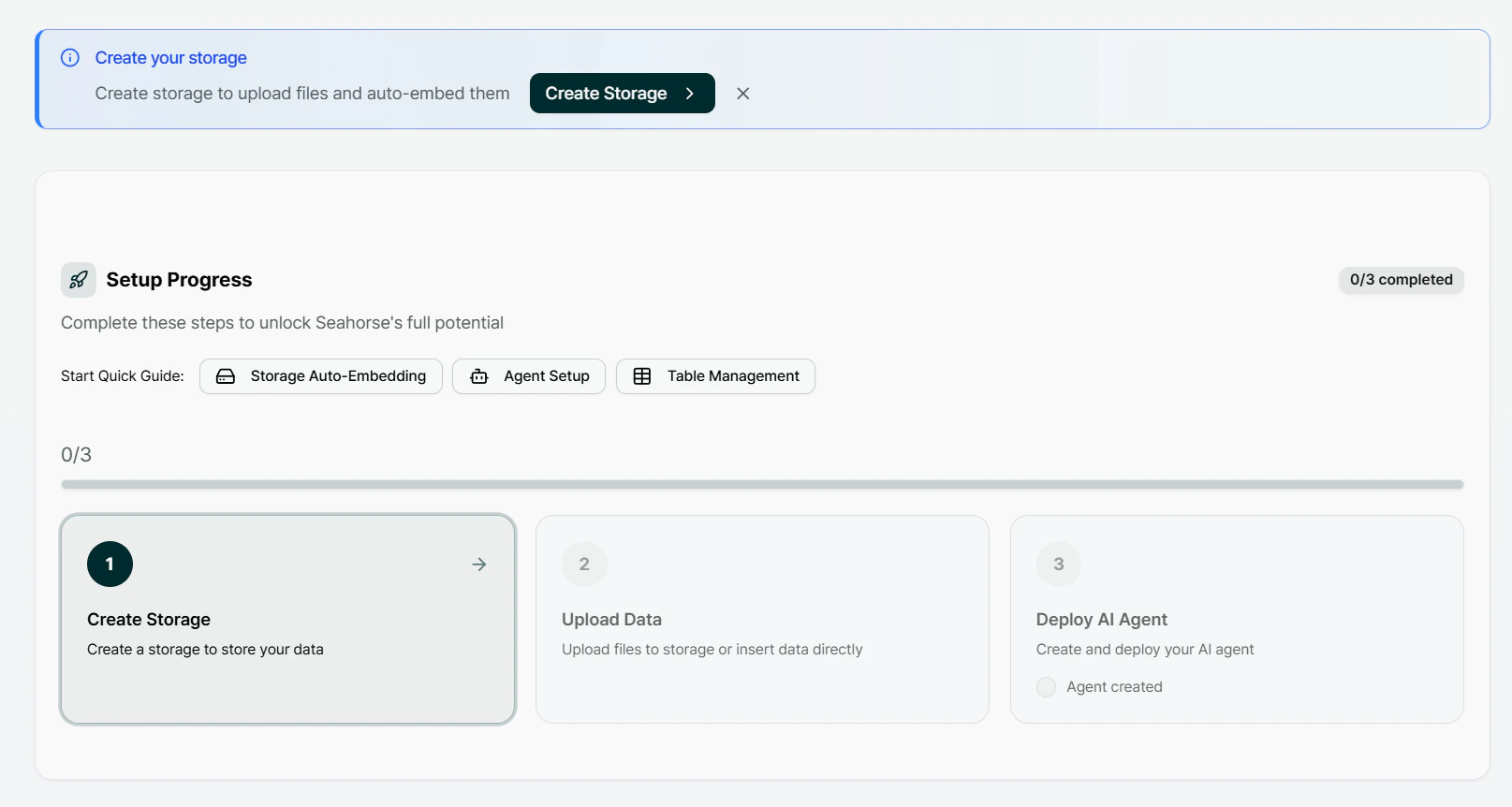1512x807 pixels.
Task: Click the '0/3' progress counter text
Action: click(76, 455)
